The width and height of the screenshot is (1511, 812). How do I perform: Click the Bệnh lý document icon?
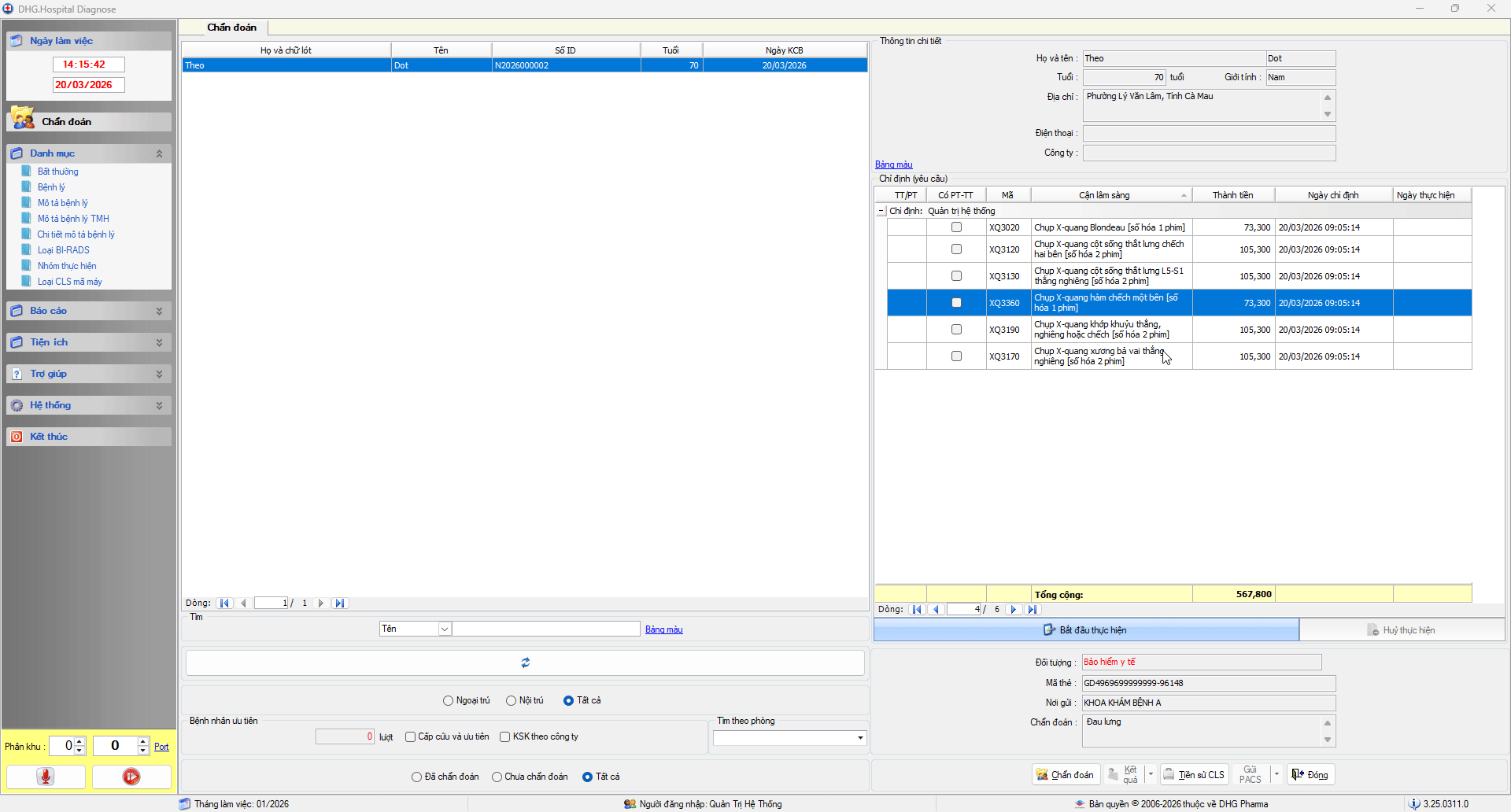click(27, 186)
